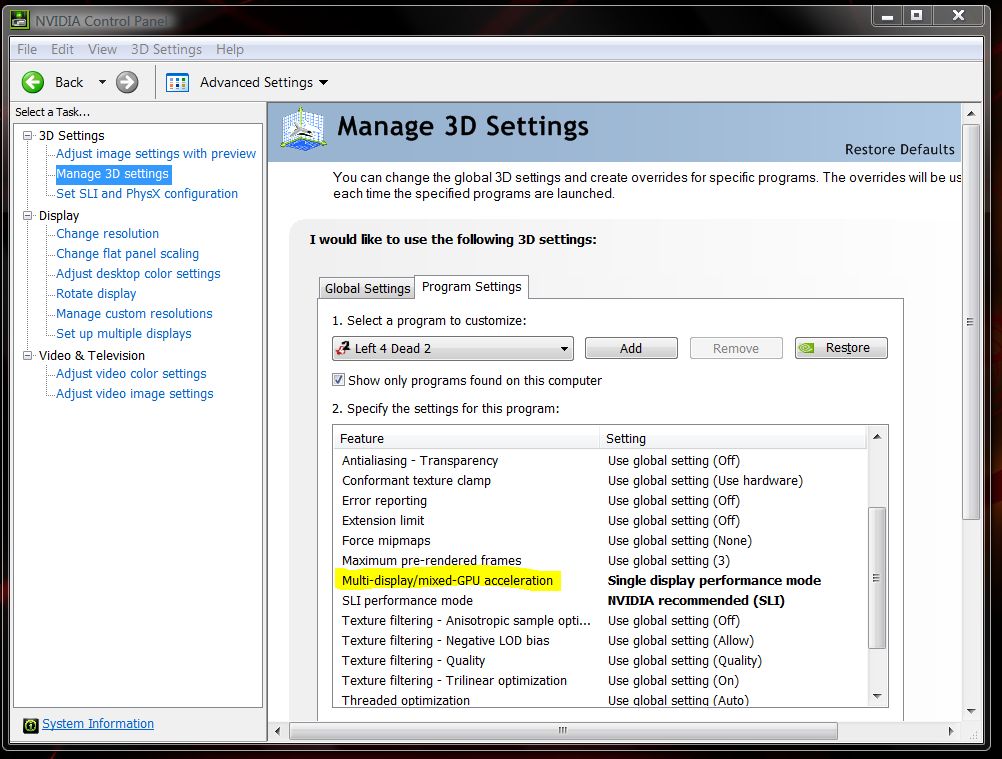Click the Manage 3D Settings header icon
1002x759 pixels.
(303, 129)
